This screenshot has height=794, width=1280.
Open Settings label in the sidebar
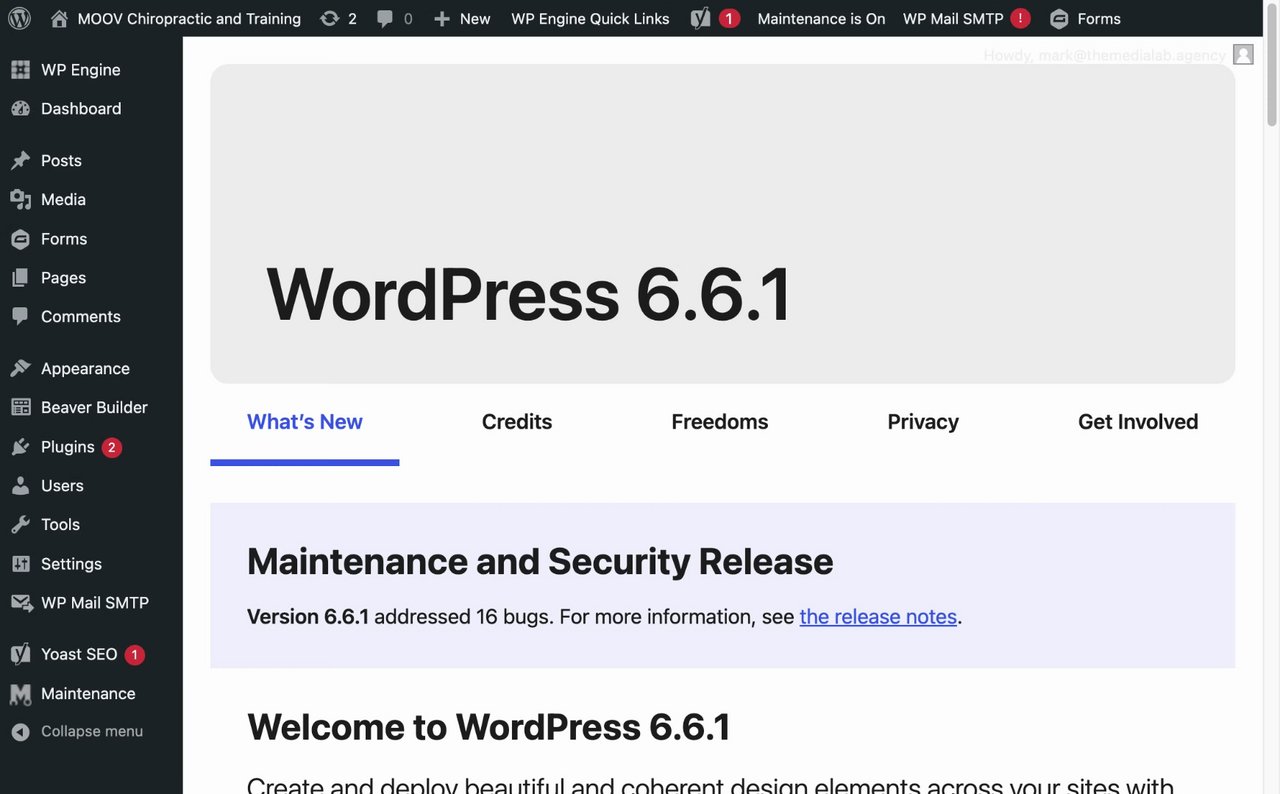point(71,564)
